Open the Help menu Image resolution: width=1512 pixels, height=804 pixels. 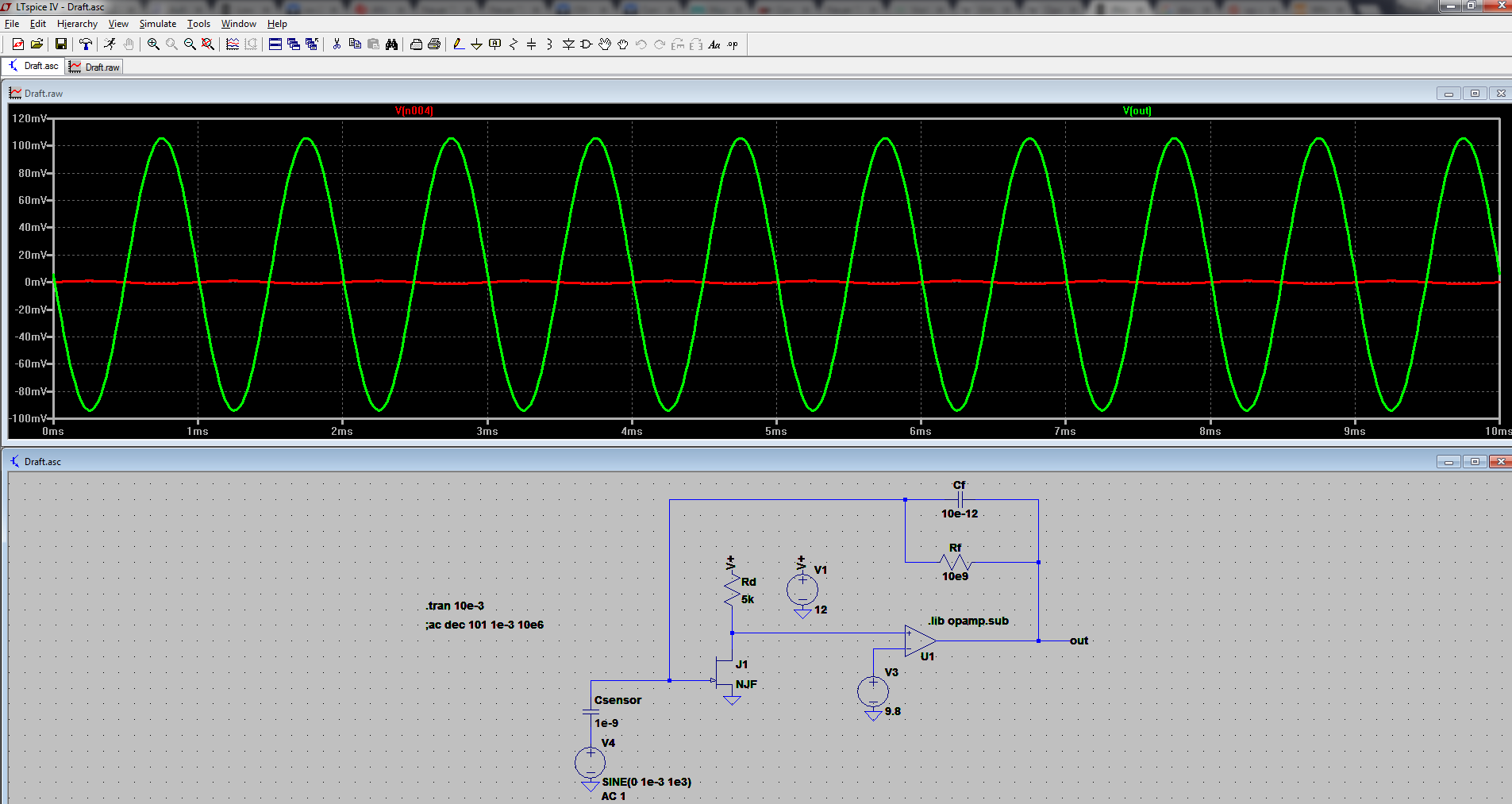pyautogui.click(x=277, y=24)
